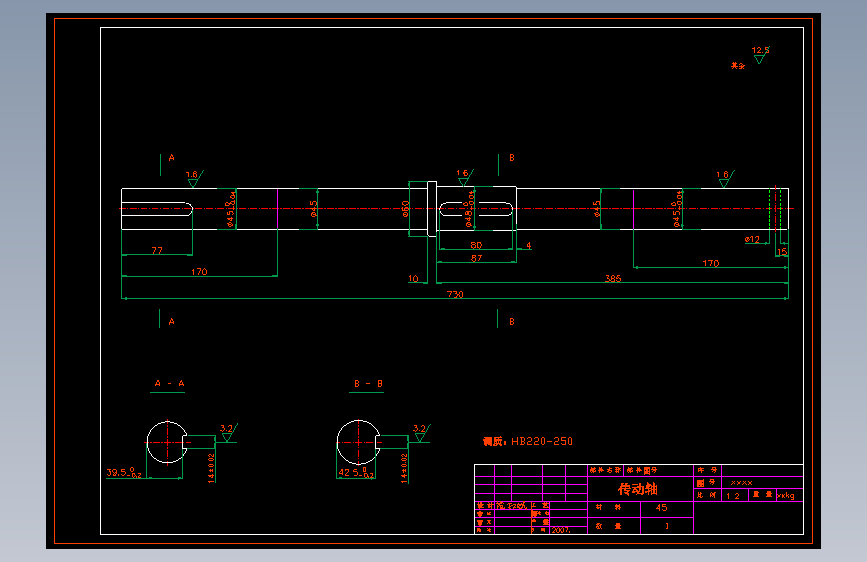Viewport: 867px width, 562px height.
Task: Select the 385 dimension text
Action: (613, 278)
